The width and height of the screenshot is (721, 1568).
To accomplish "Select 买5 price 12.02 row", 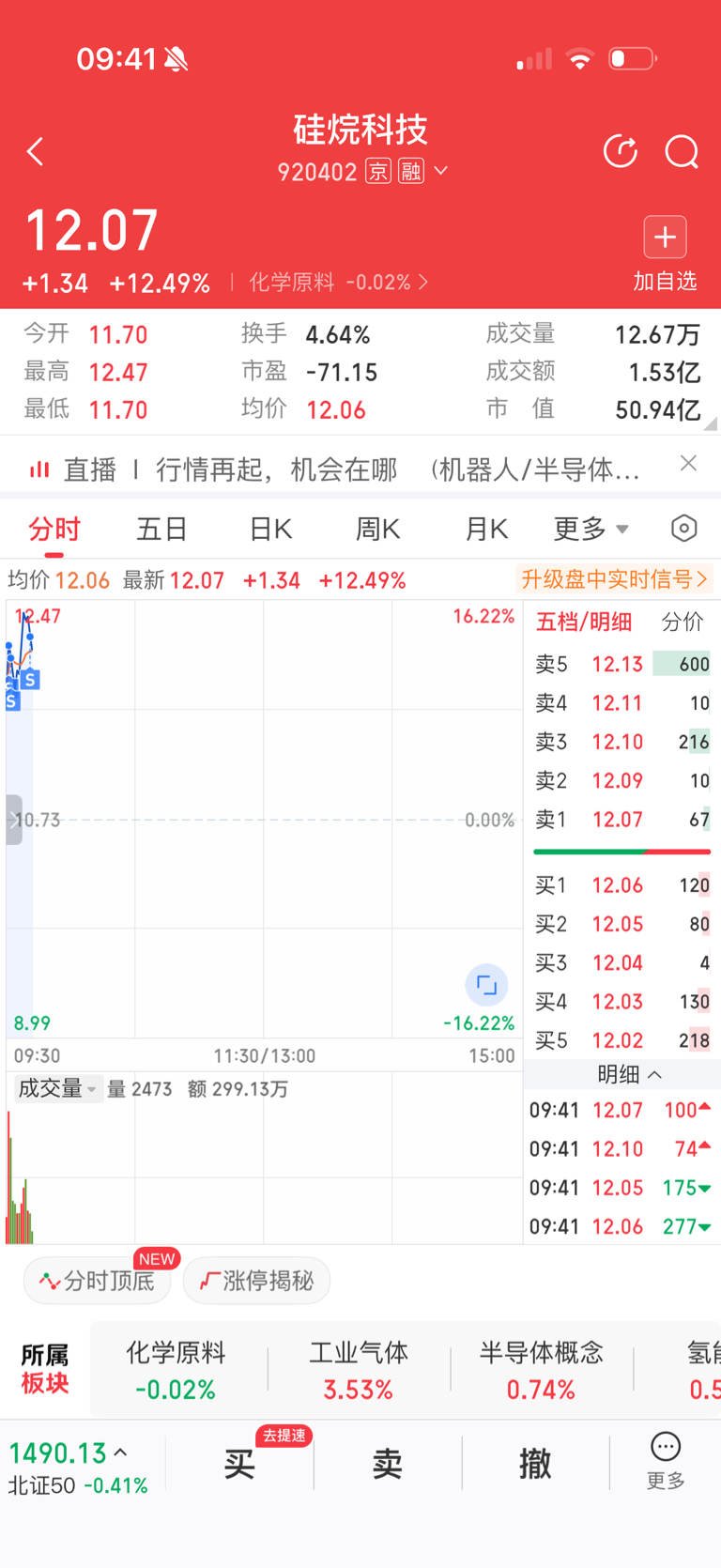I will (x=621, y=1040).
